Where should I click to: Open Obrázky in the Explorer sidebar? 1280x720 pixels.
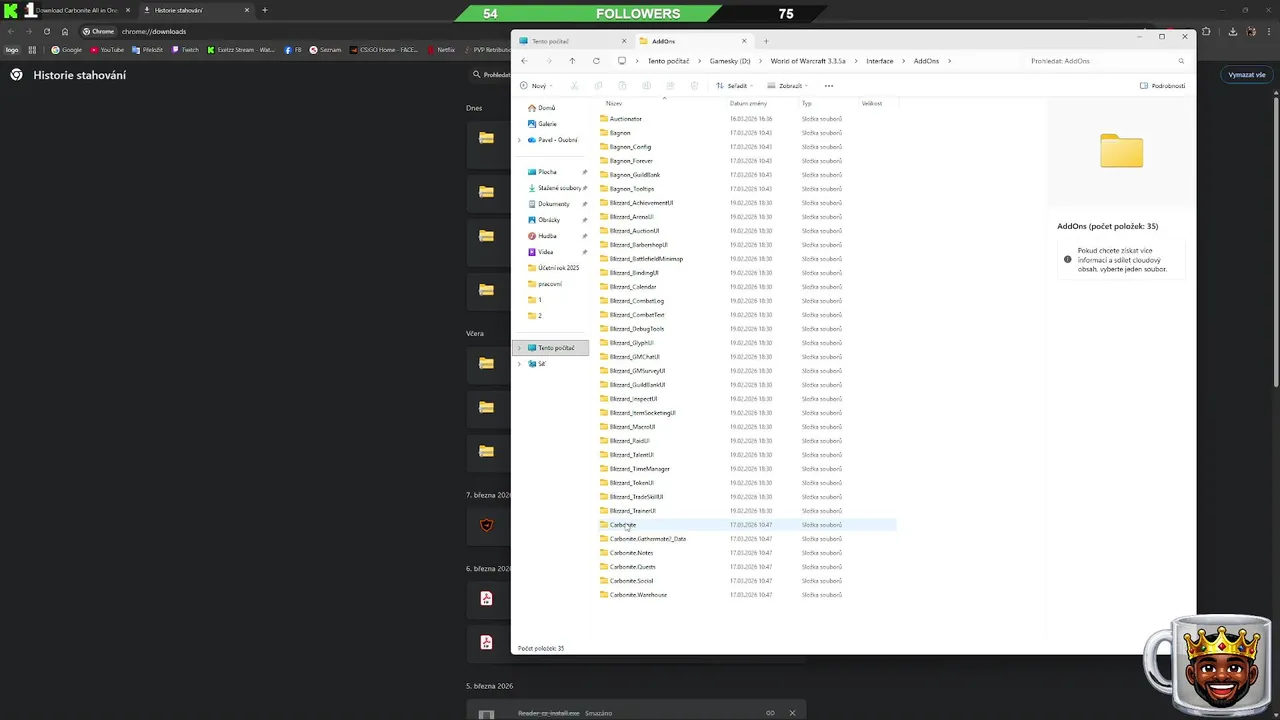tap(549, 219)
